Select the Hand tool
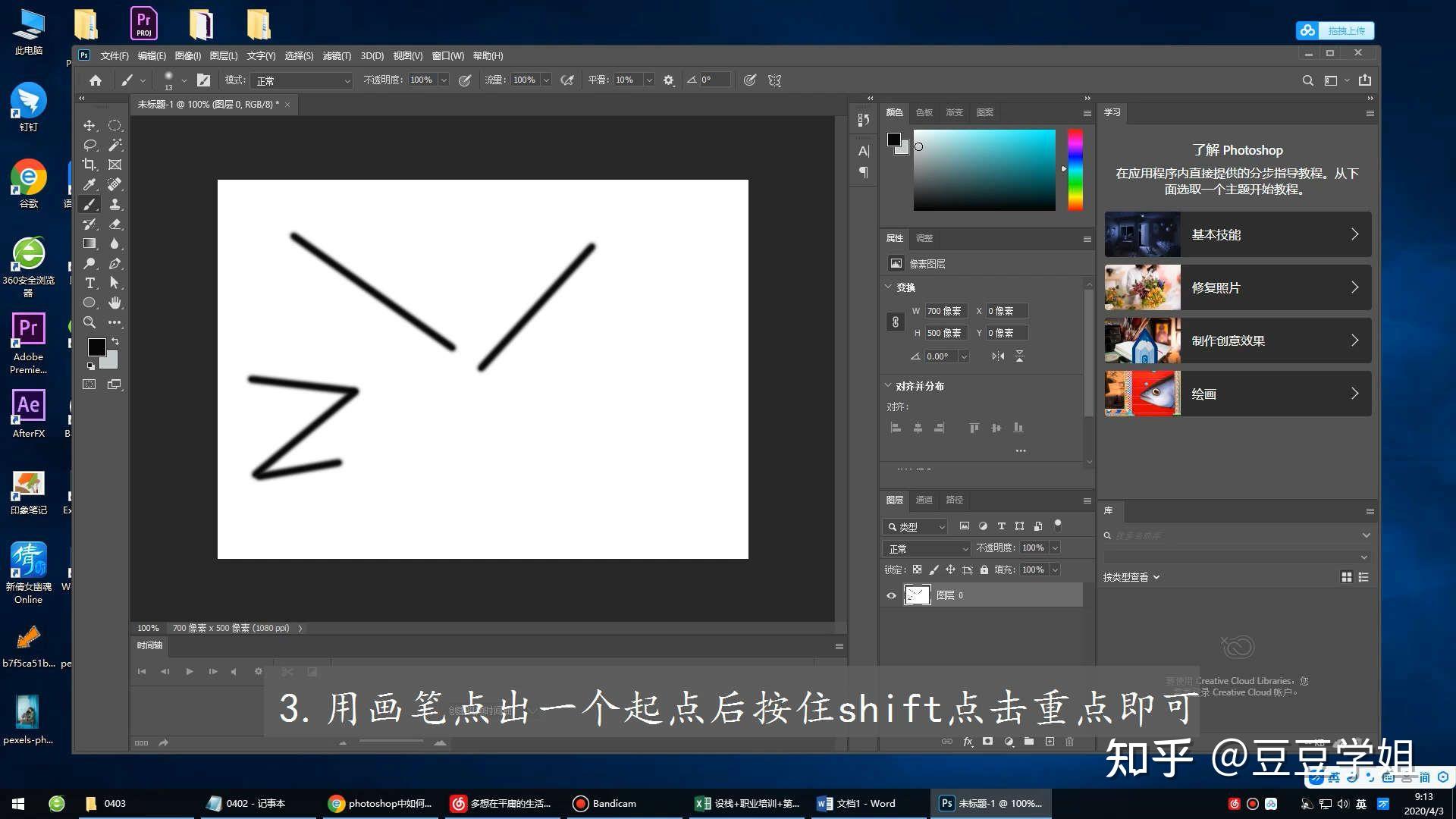 [x=115, y=303]
